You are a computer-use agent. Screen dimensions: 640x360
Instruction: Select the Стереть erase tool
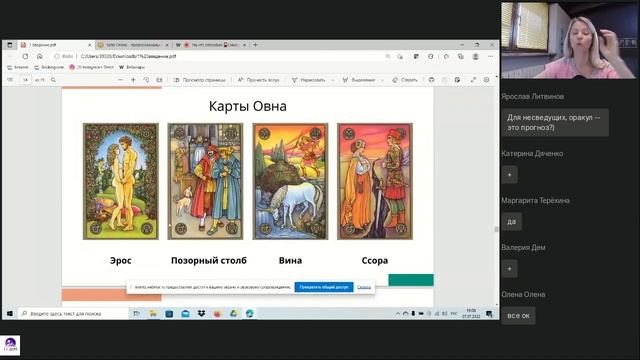pos(404,80)
